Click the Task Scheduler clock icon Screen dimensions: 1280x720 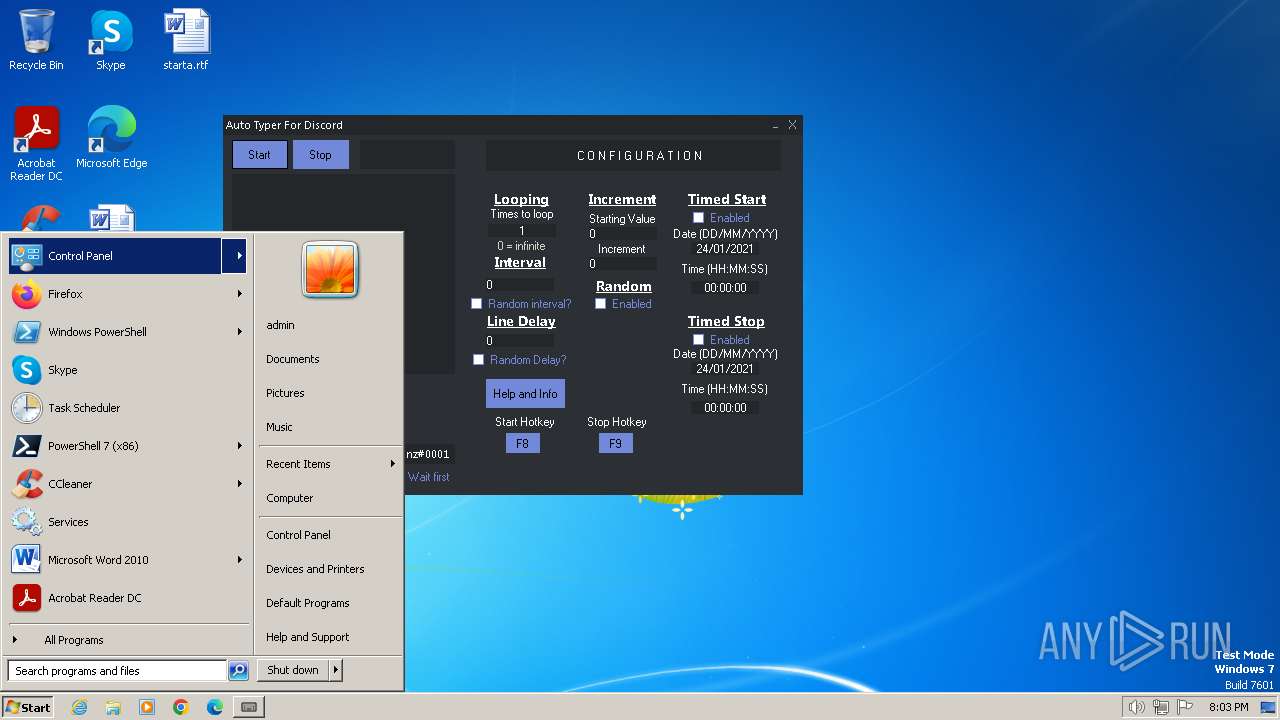[27, 408]
